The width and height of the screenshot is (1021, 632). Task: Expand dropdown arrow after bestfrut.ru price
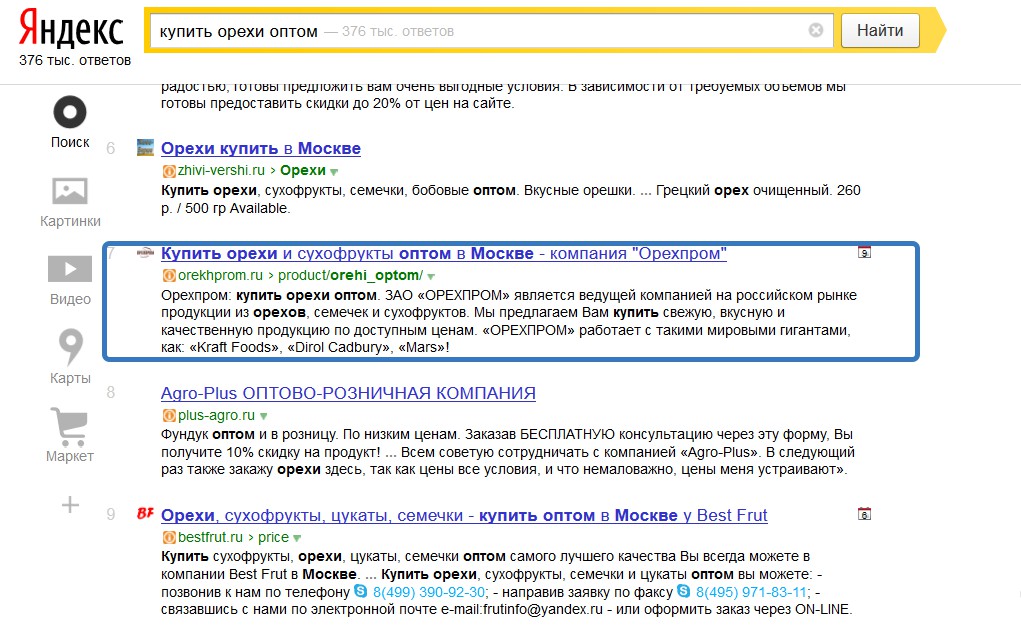(x=297, y=538)
